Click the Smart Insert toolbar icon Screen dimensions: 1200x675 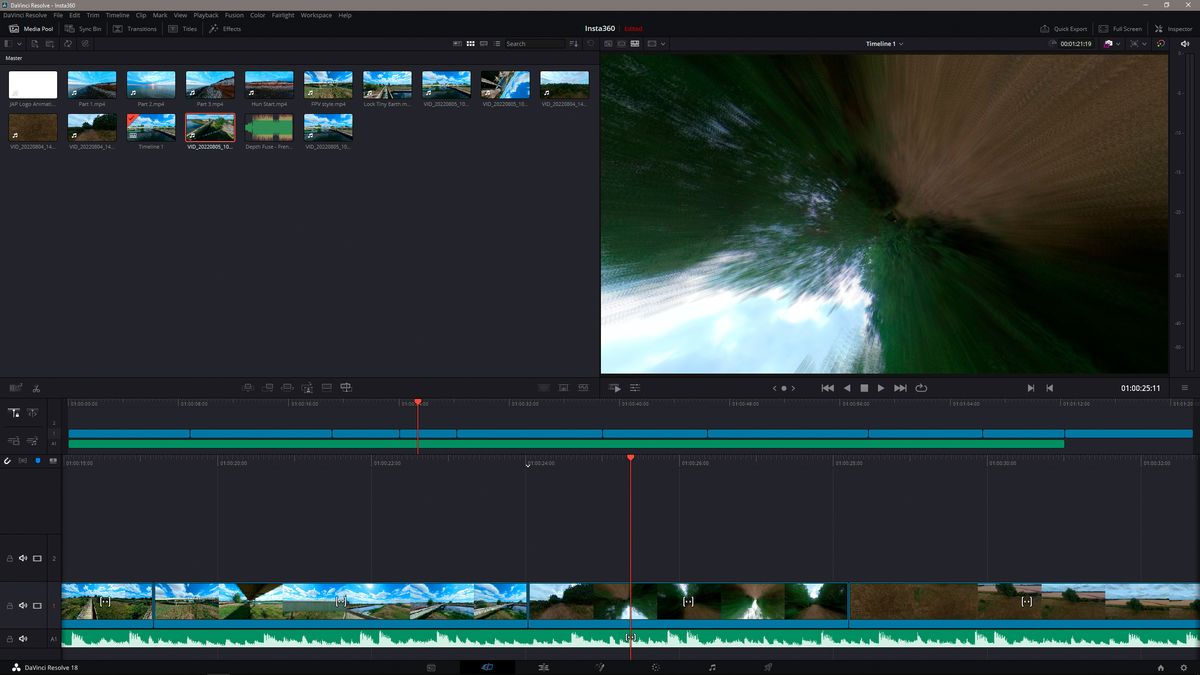247,387
